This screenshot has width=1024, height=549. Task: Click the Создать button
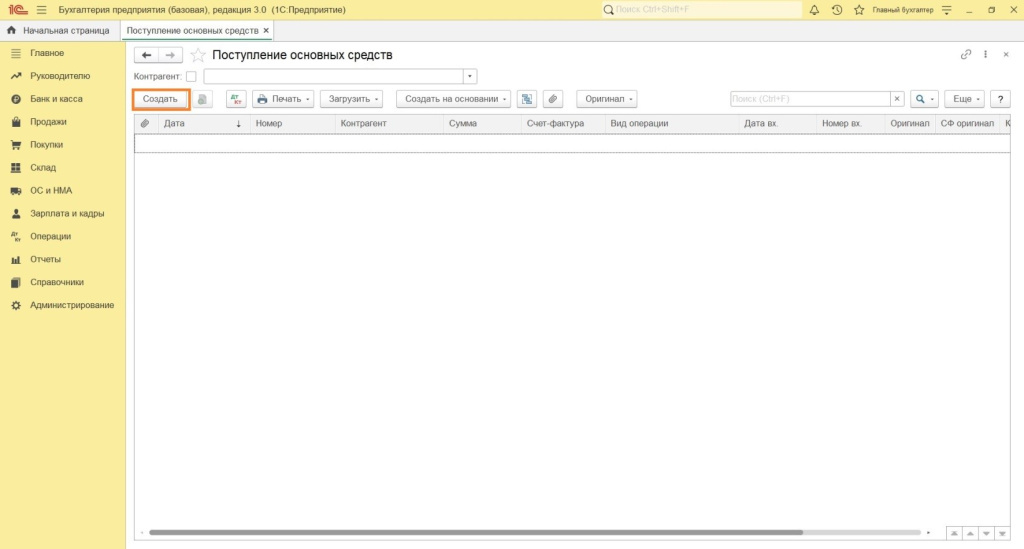point(160,99)
